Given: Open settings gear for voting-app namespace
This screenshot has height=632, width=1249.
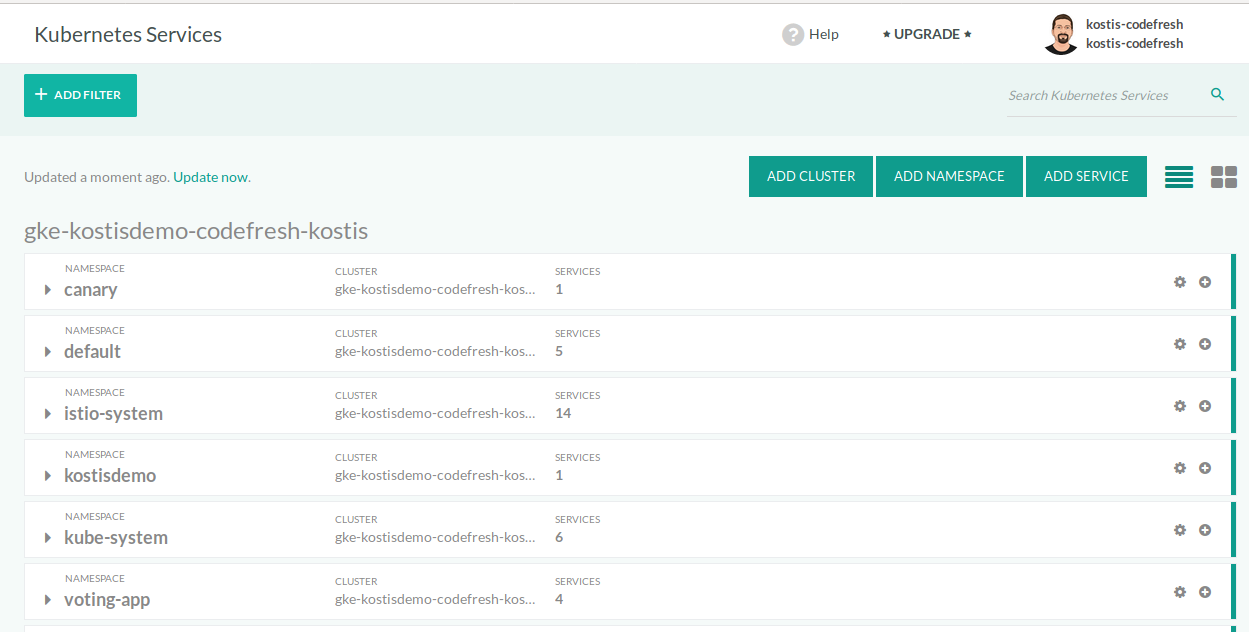Looking at the screenshot, I should pyautogui.click(x=1180, y=592).
